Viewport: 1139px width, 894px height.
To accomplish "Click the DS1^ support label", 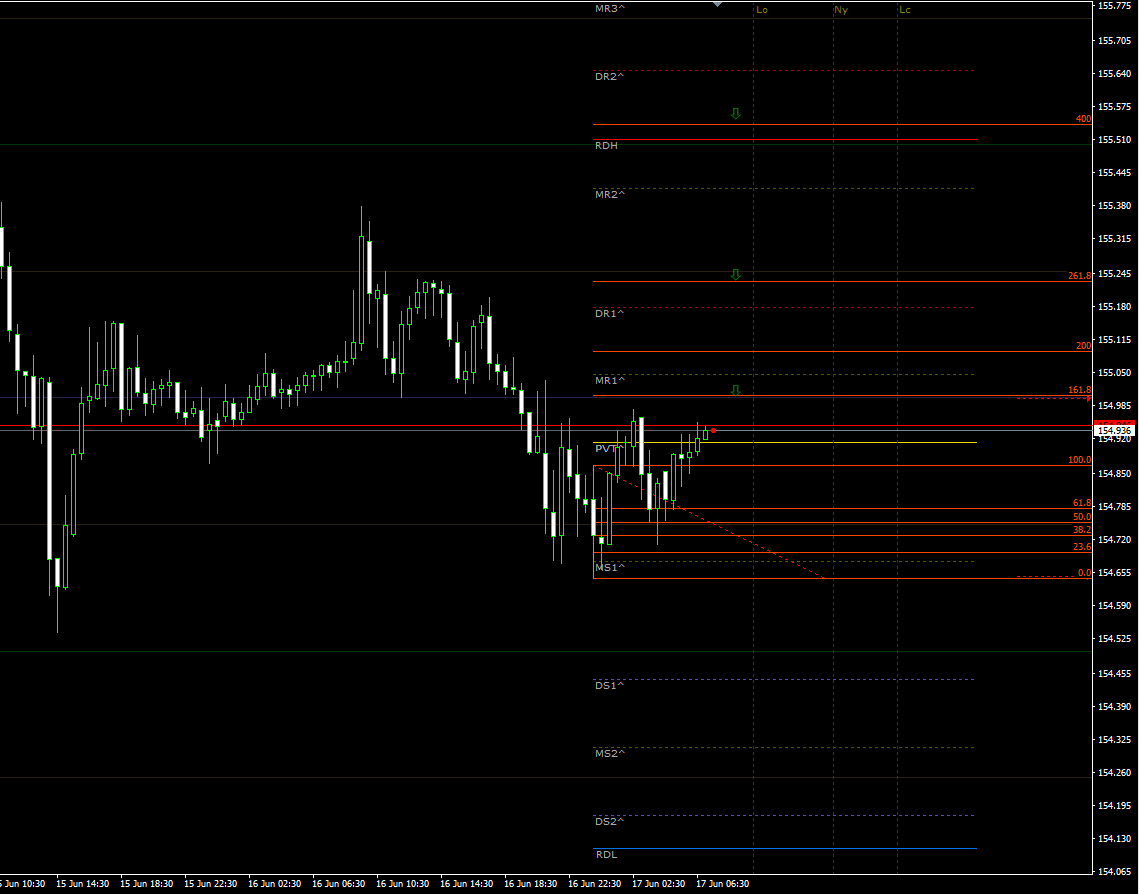I will click(609, 686).
